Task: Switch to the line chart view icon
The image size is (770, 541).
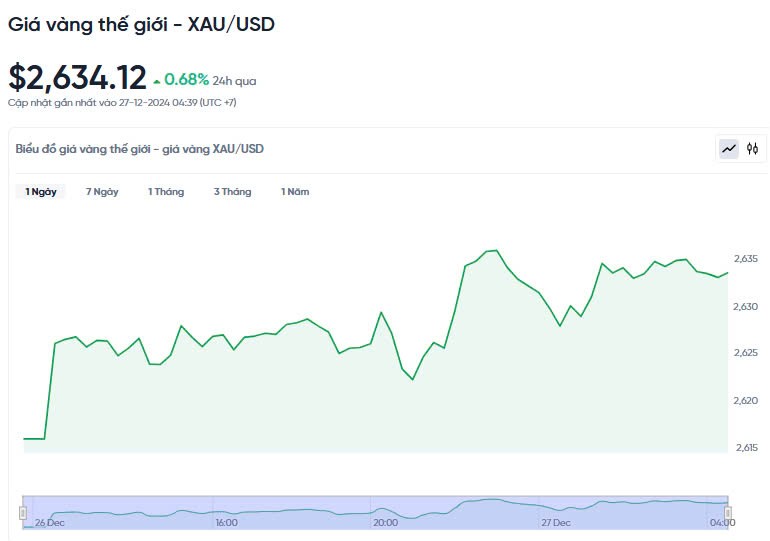Action: (729, 149)
